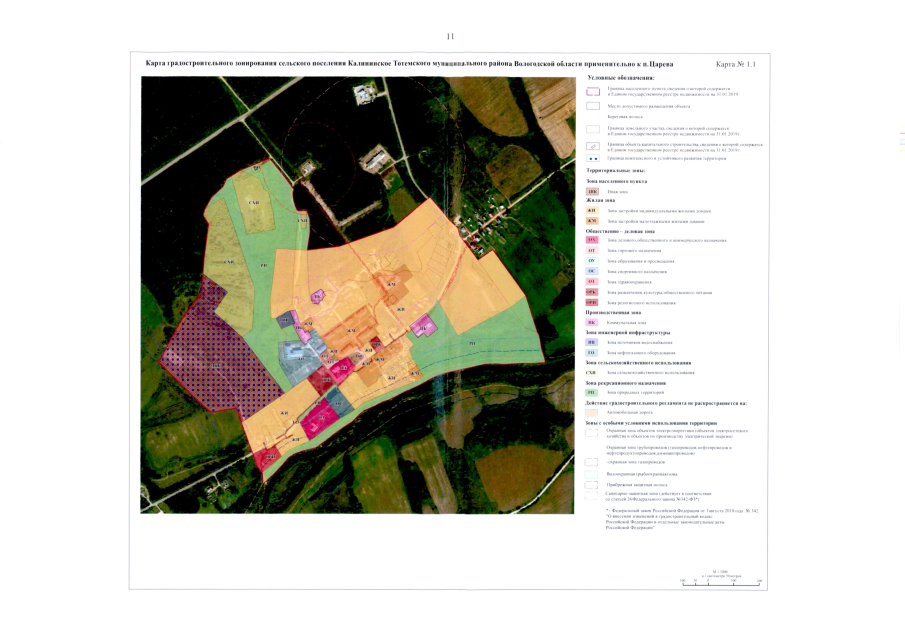Click the blue dotted complex development legend symbol
Screen dimensions: 905x640
tap(592, 158)
